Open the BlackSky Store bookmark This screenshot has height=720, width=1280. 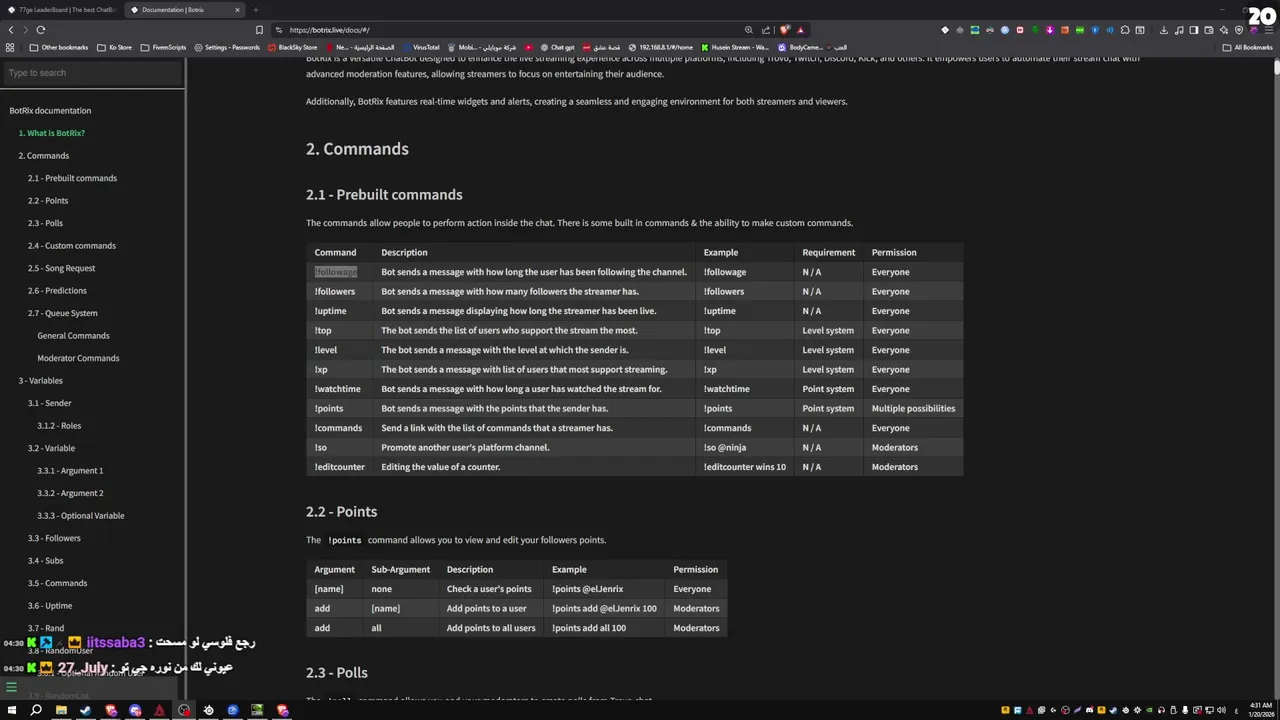[292, 47]
